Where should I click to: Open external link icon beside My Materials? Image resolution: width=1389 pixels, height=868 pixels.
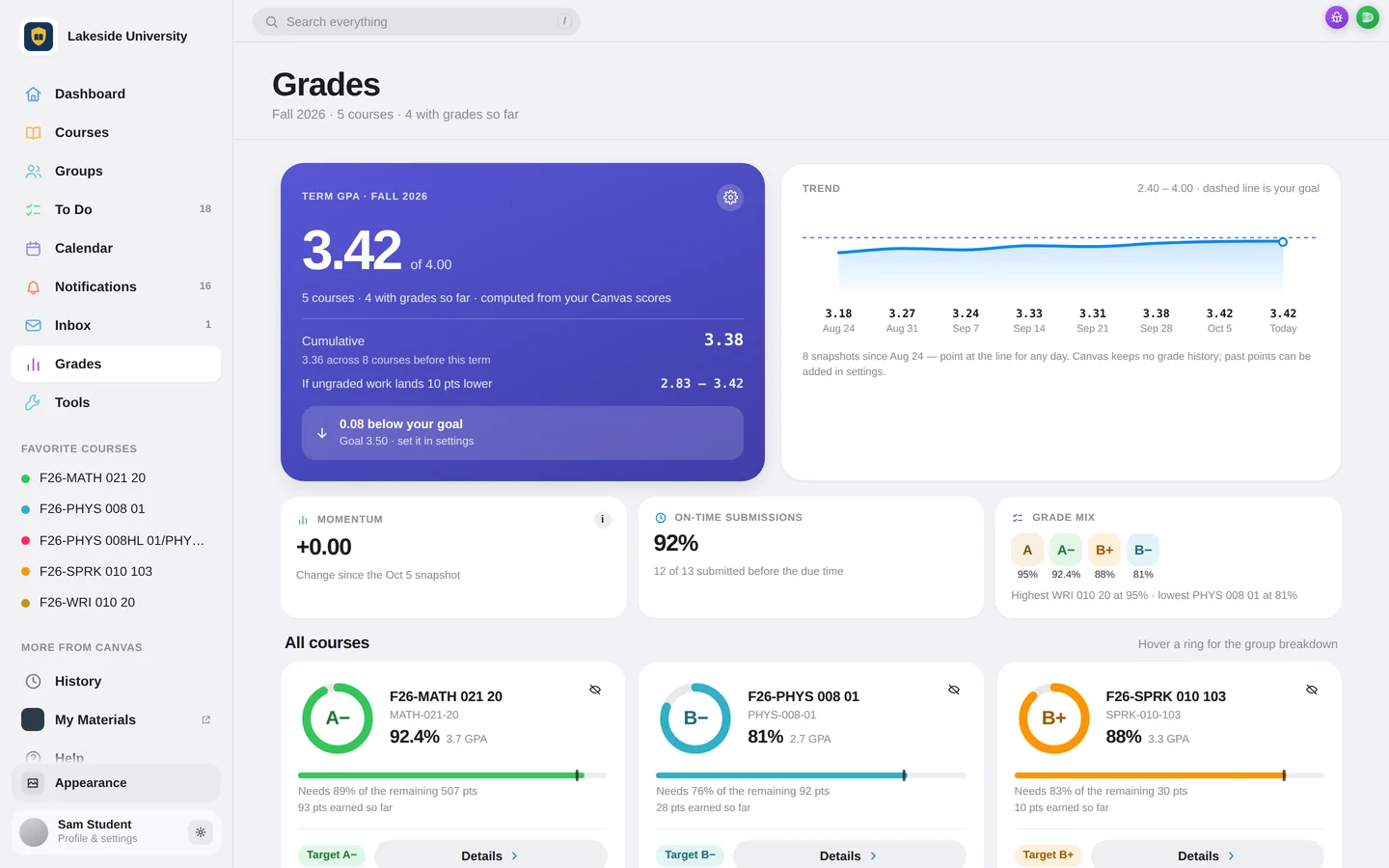(x=205, y=719)
